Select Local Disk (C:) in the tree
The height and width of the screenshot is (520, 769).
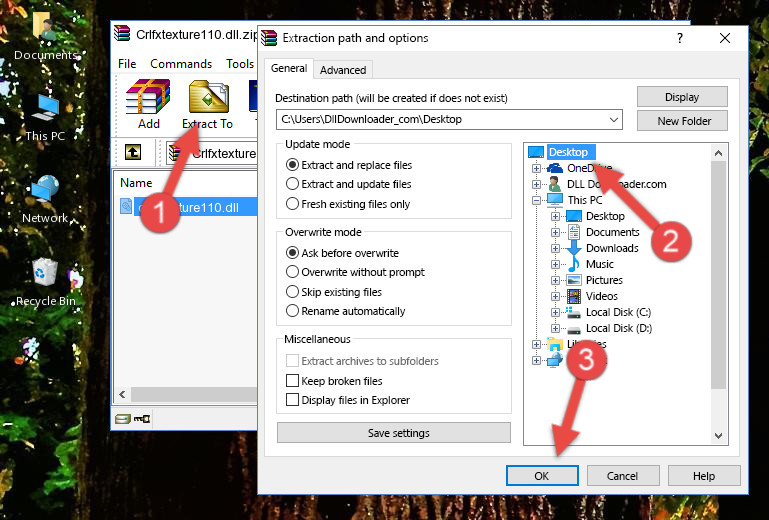tap(618, 312)
